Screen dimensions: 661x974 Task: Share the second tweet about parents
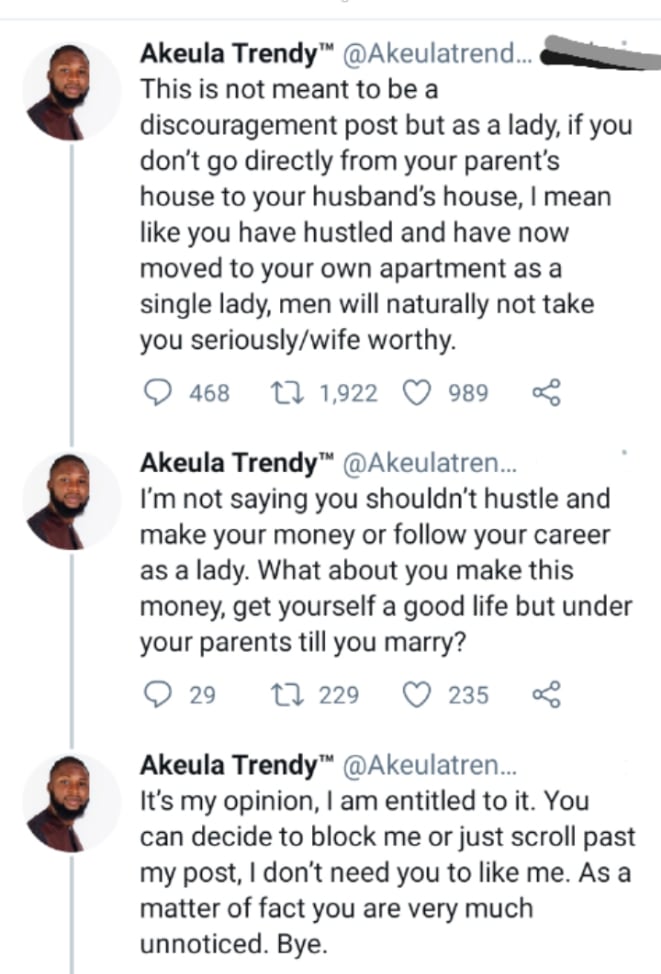(x=547, y=694)
